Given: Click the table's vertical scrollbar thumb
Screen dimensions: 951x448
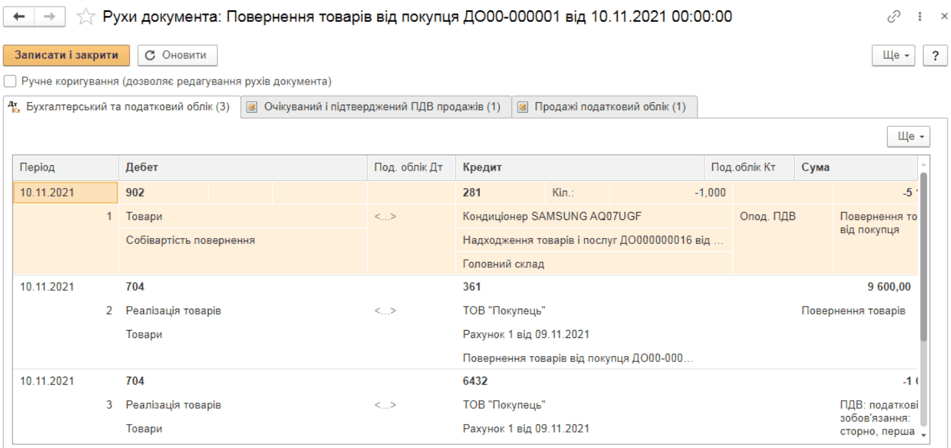Looking at the screenshot, I should [924, 255].
